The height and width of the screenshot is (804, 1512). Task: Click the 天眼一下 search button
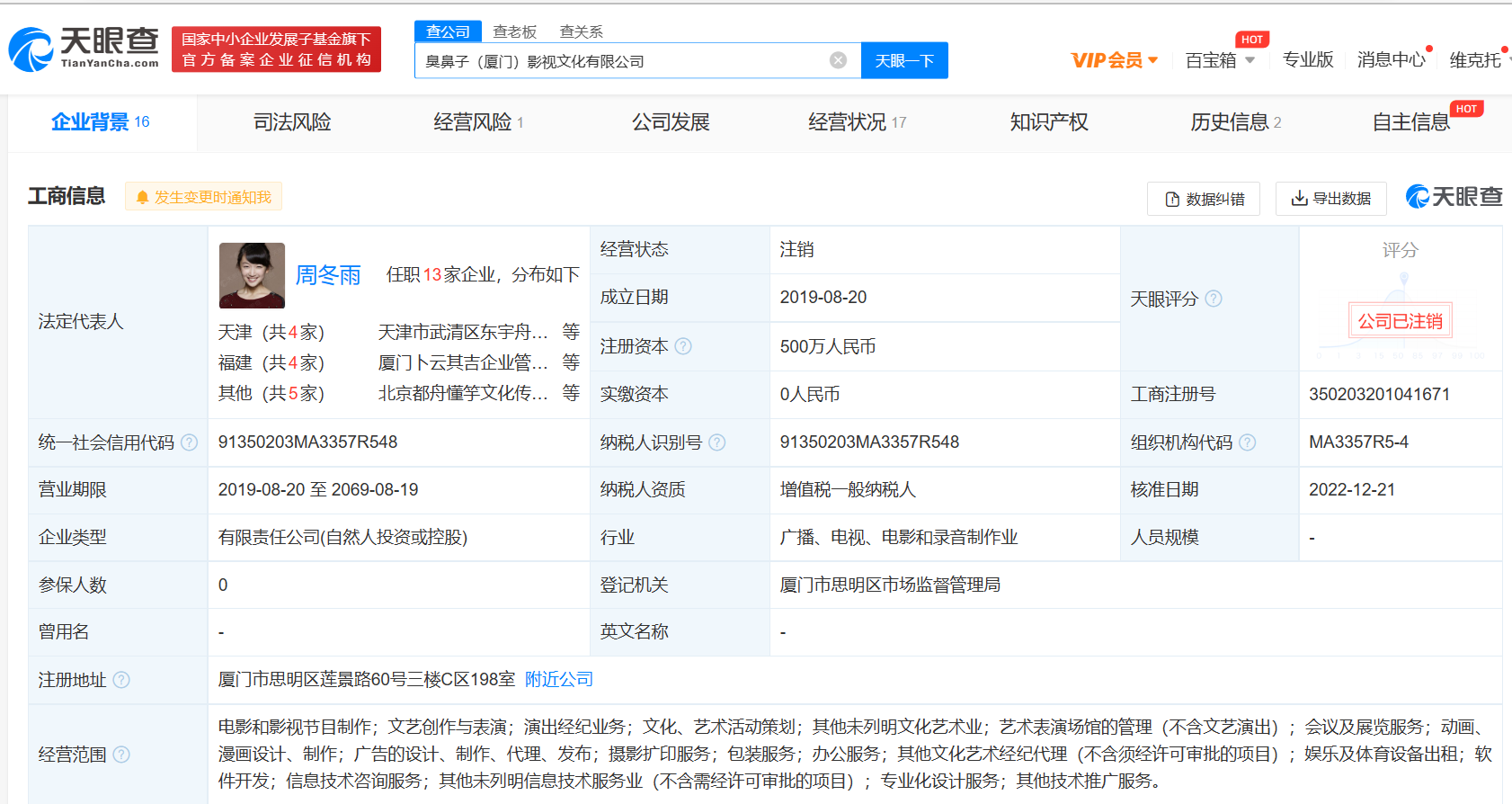point(904,60)
